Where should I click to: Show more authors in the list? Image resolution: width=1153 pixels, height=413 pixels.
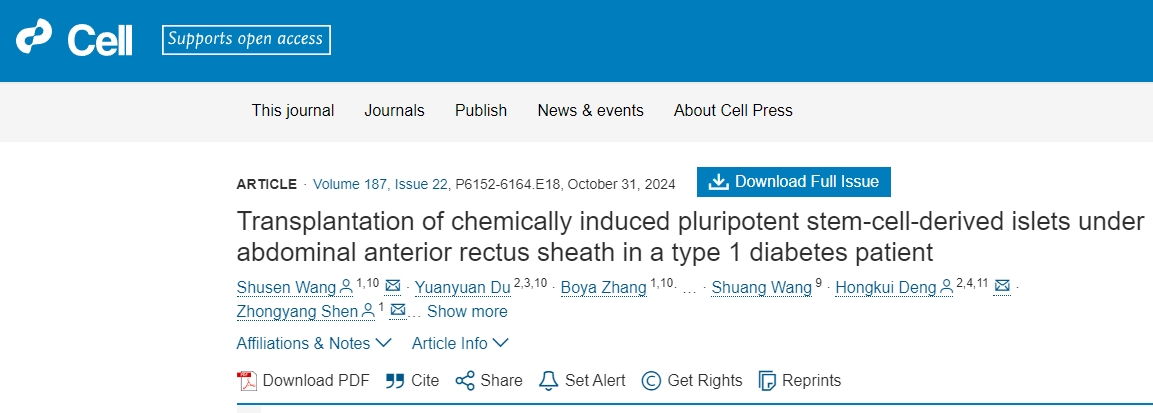click(x=467, y=311)
